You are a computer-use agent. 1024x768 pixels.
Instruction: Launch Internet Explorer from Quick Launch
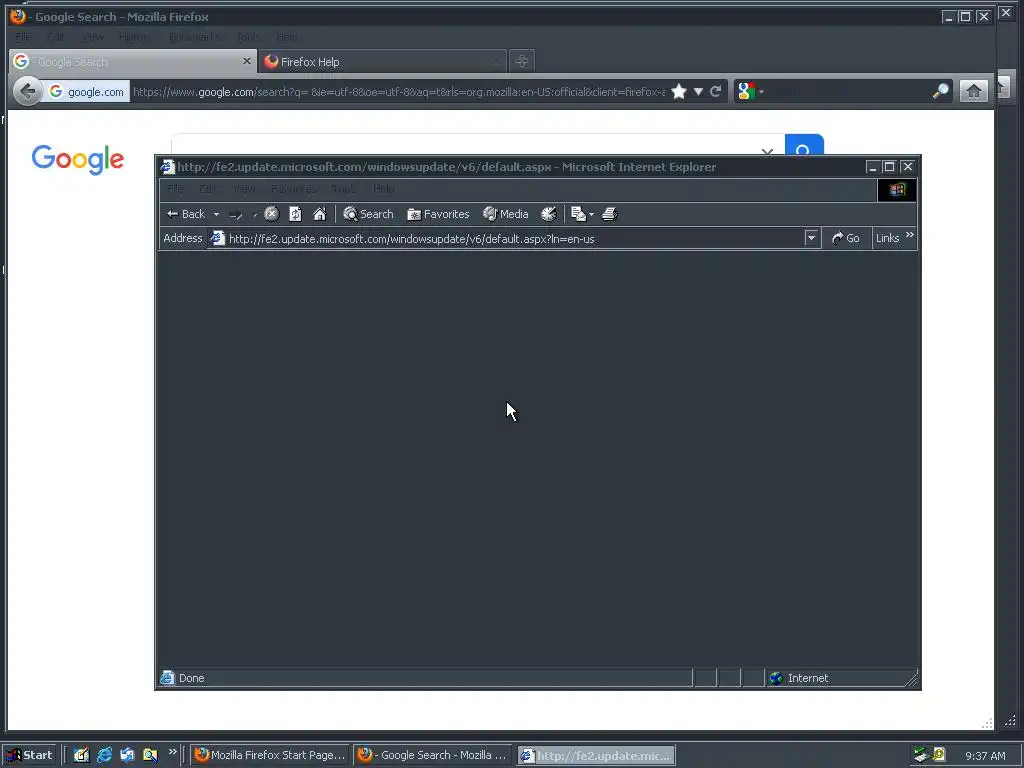104,755
